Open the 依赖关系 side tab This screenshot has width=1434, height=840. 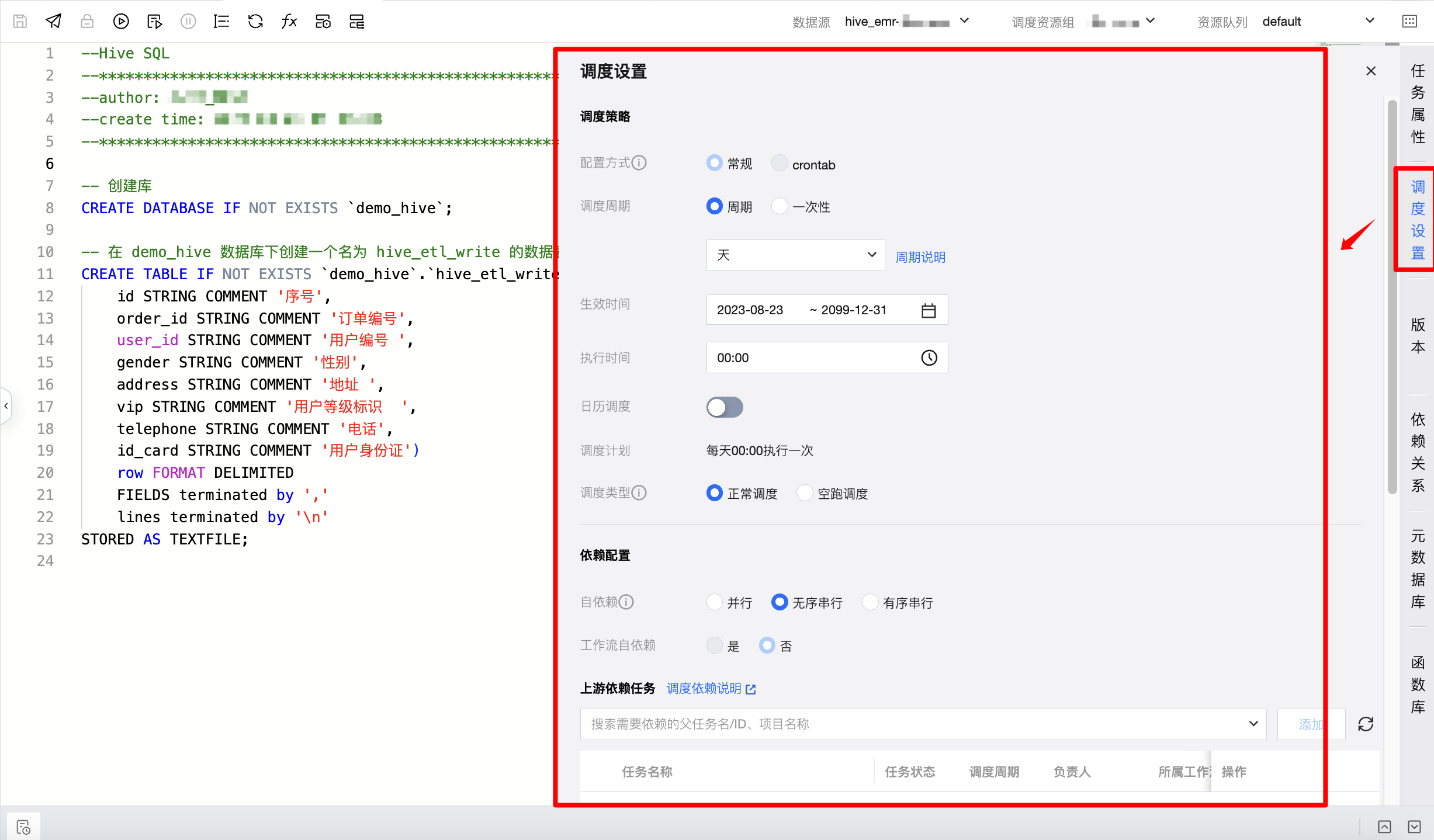click(x=1418, y=452)
